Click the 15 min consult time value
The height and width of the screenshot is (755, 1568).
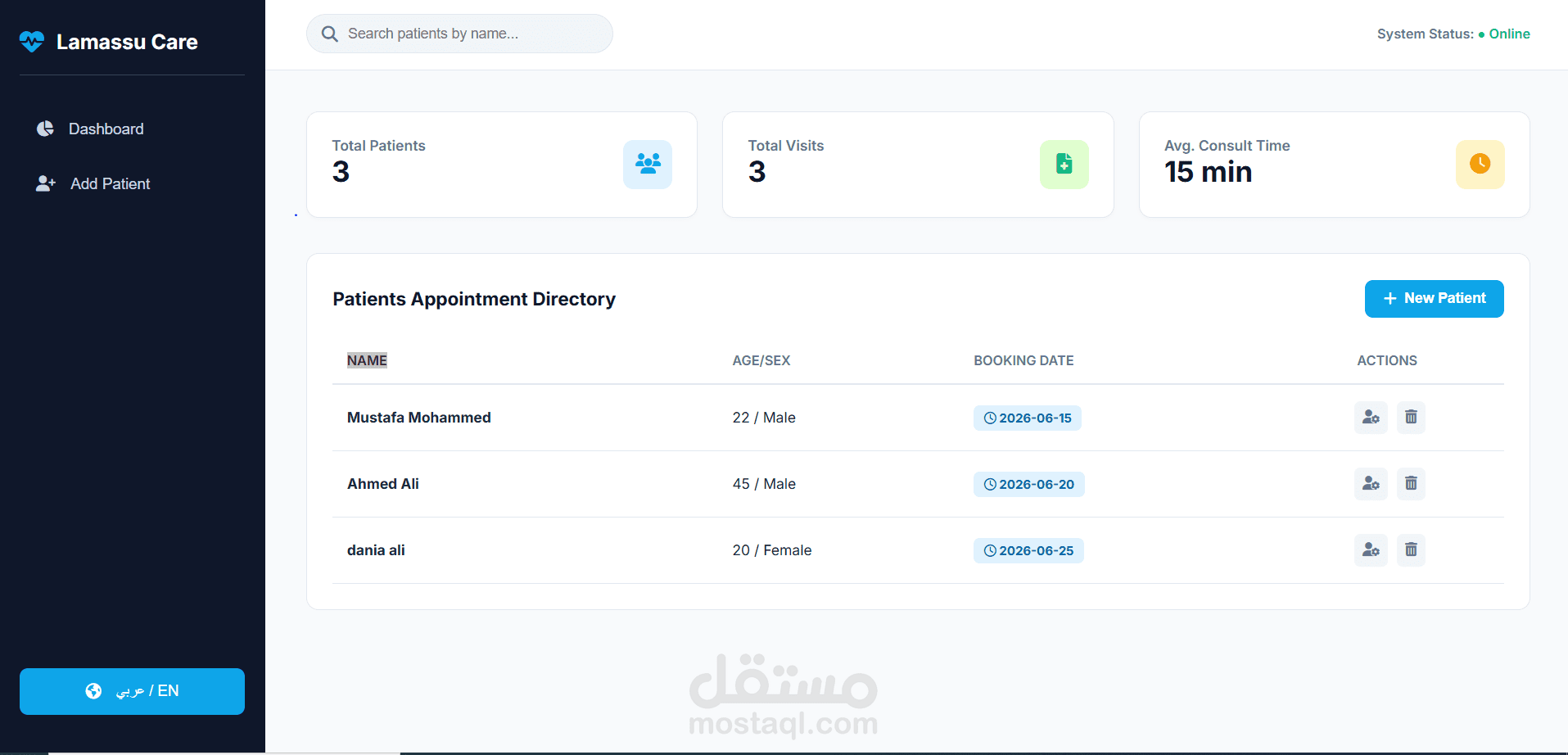(1209, 172)
